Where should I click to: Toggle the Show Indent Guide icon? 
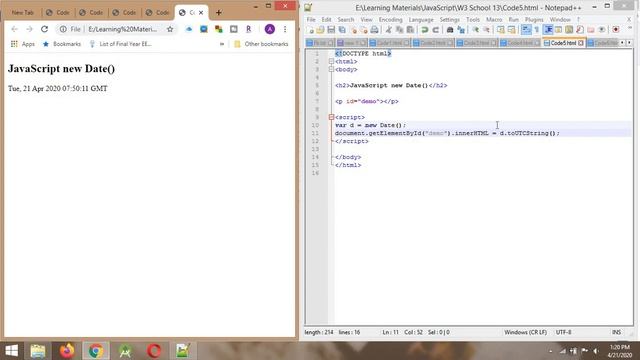click(548, 30)
